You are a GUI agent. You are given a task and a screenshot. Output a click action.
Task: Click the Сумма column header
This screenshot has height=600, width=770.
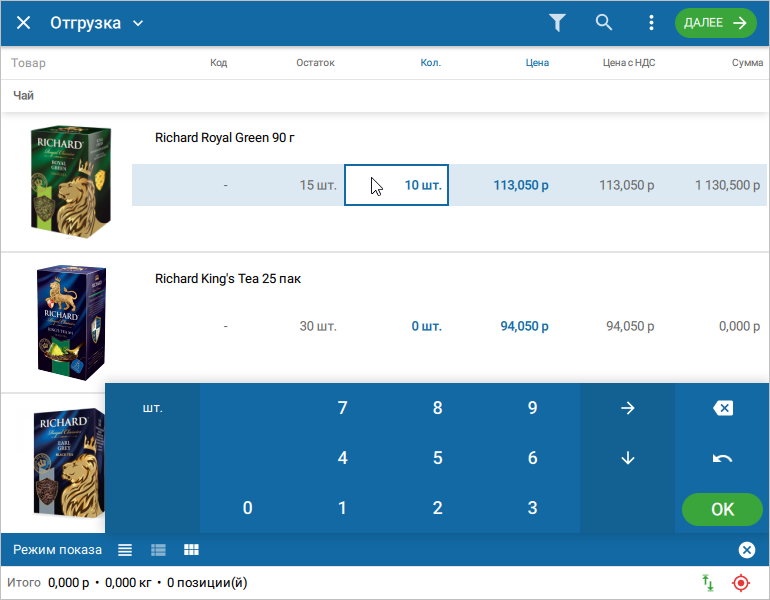point(747,63)
